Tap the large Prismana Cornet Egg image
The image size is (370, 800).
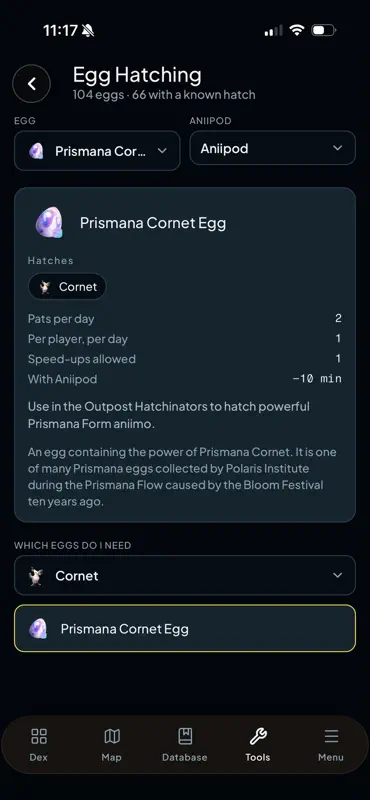50,222
